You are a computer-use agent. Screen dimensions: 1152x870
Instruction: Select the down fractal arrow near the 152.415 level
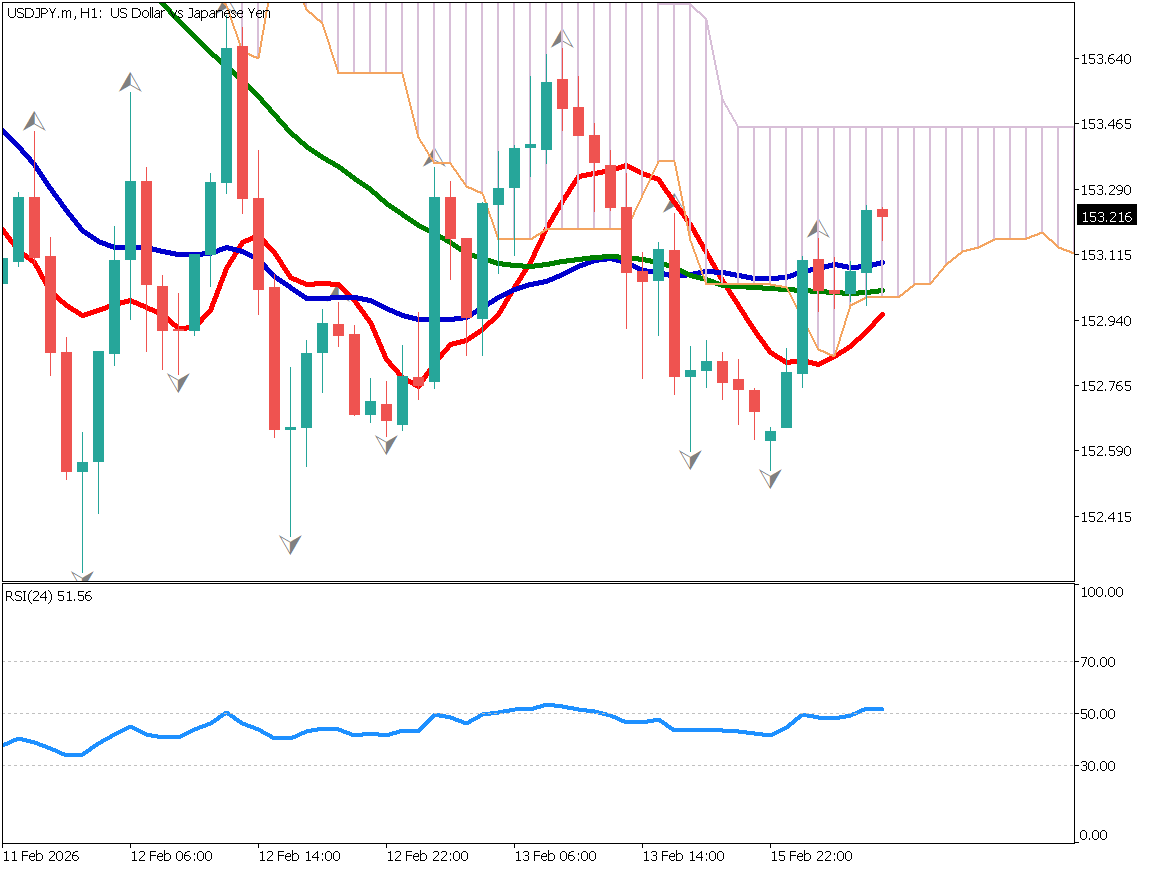pos(290,544)
